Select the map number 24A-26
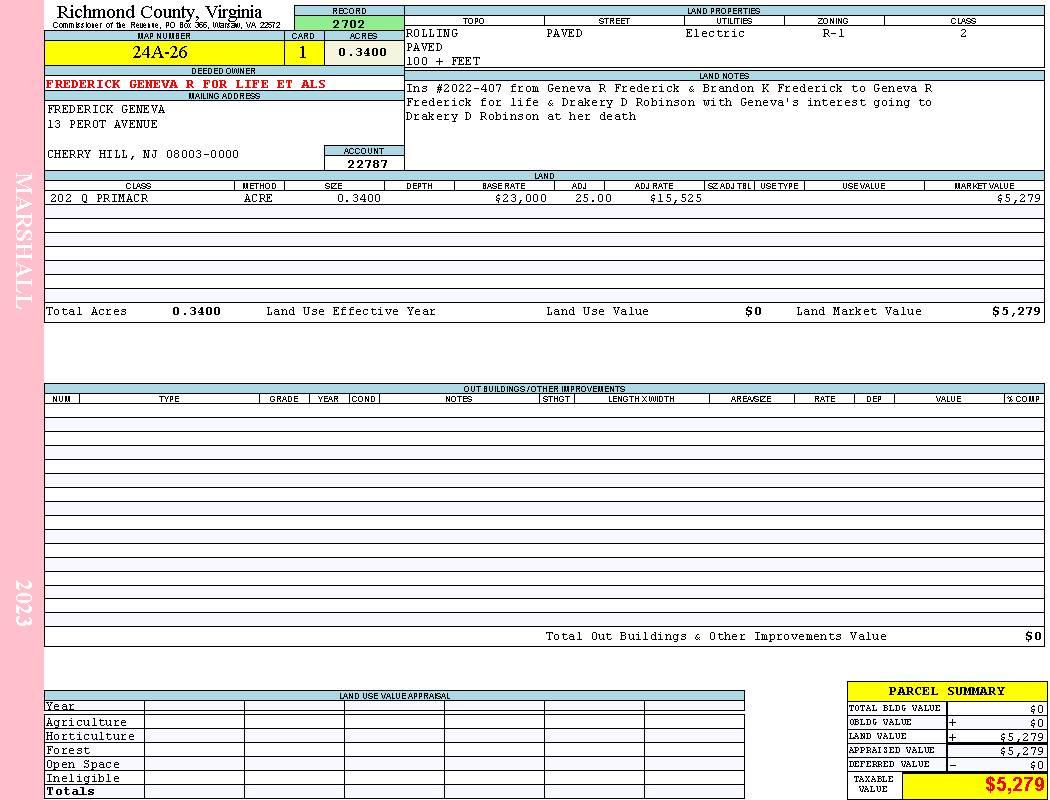1050x800 pixels. [160, 52]
